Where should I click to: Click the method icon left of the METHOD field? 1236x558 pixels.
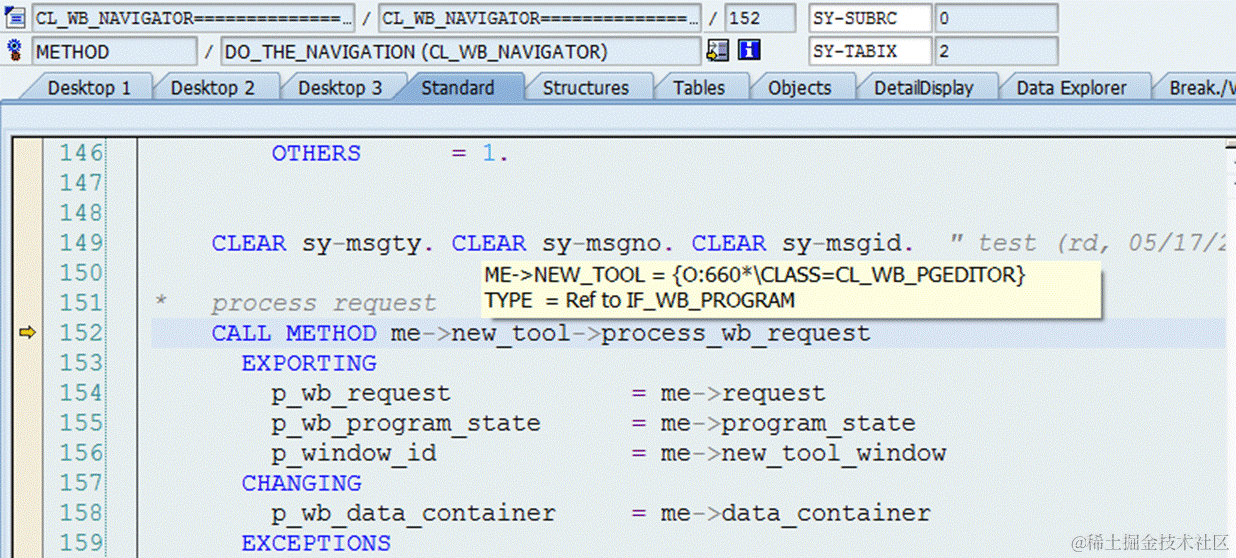[14, 50]
